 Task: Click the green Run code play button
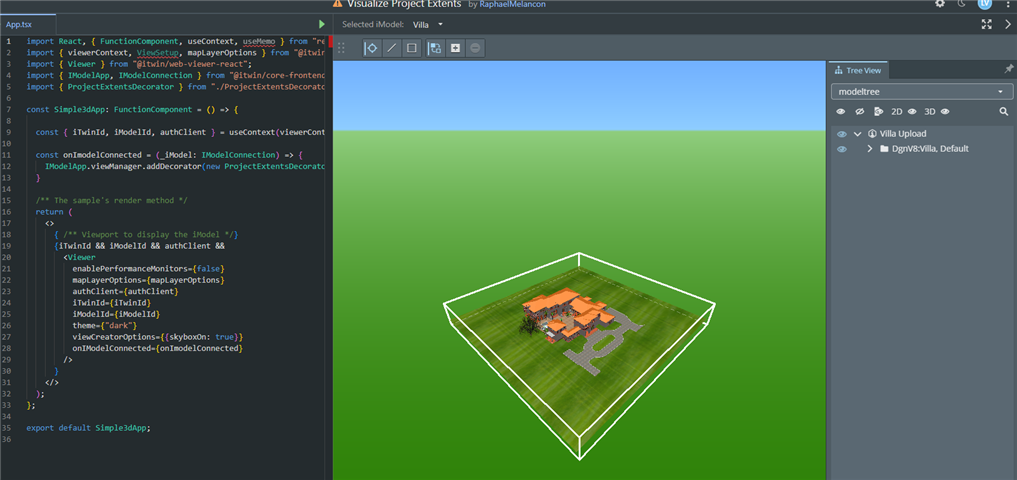[321, 24]
